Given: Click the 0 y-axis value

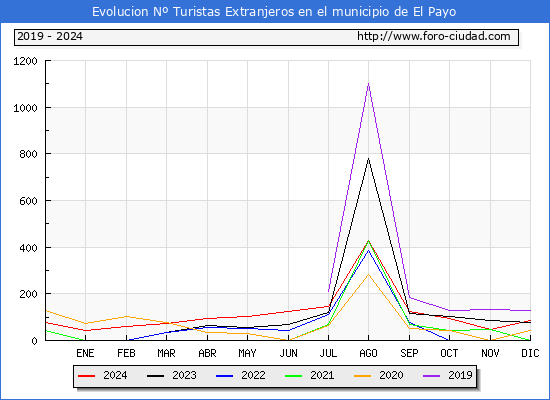Looking at the screenshot, I should [x=34, y=341].
